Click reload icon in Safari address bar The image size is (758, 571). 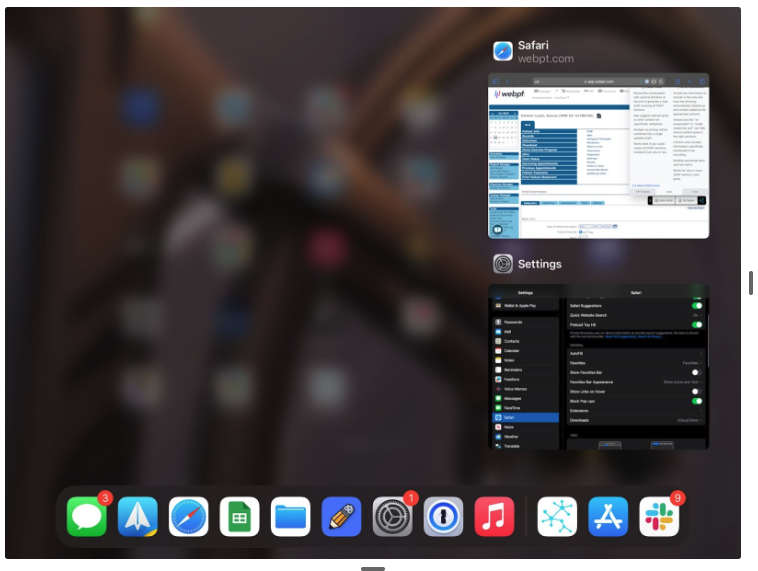pos(661,81)
